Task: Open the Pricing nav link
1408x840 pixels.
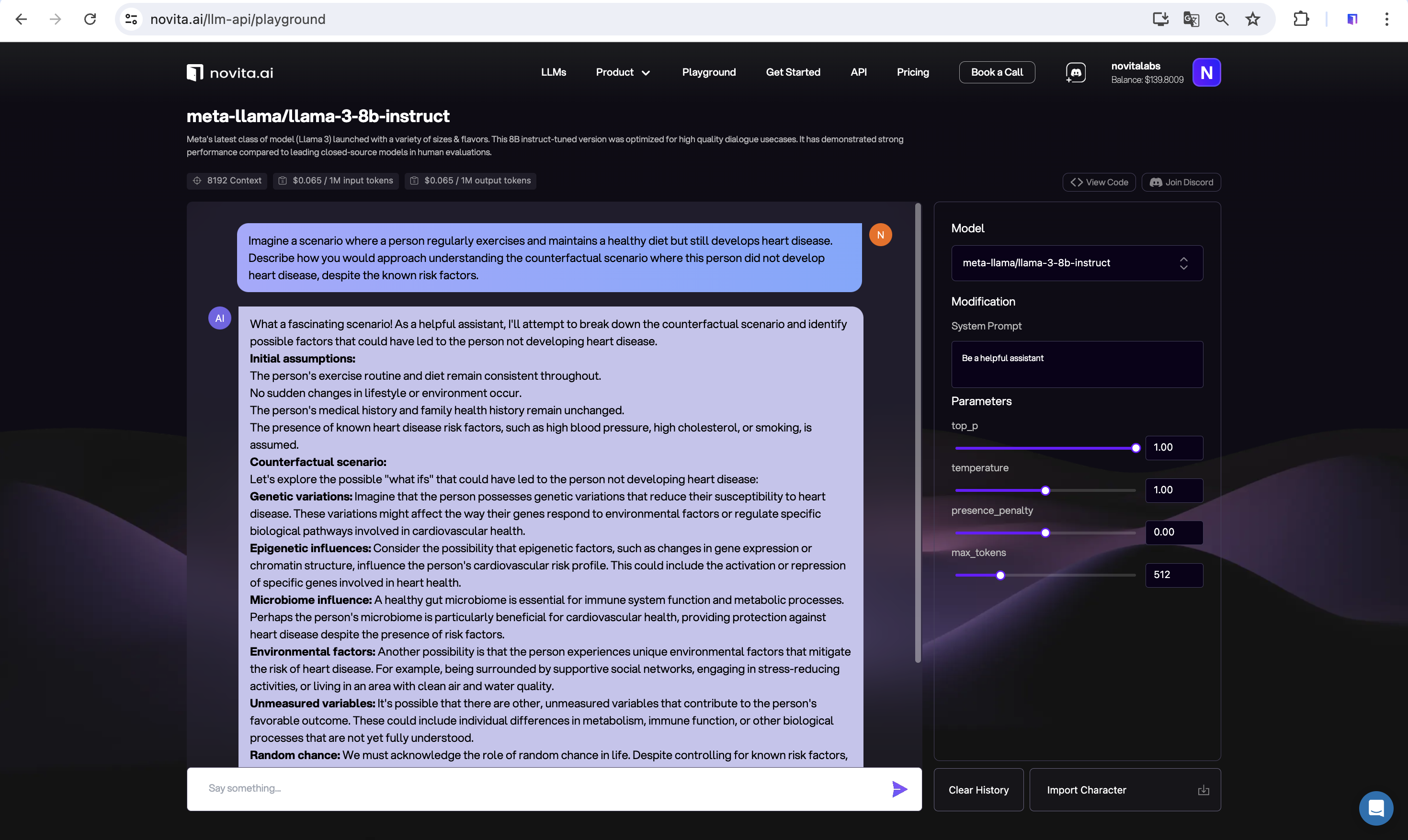Action: point(912,72)
